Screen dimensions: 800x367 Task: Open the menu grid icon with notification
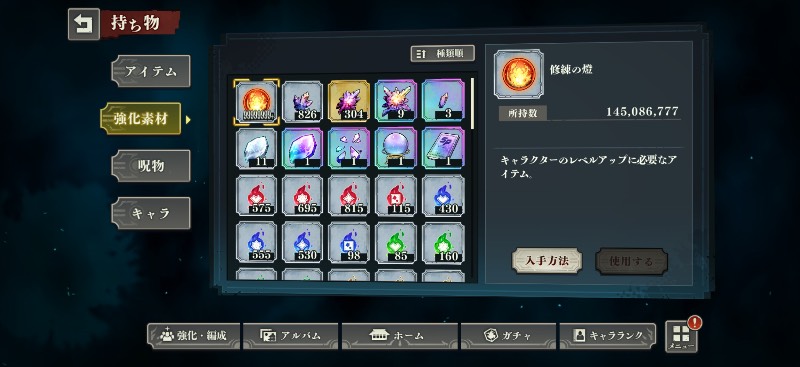click(x=682, y=336)
